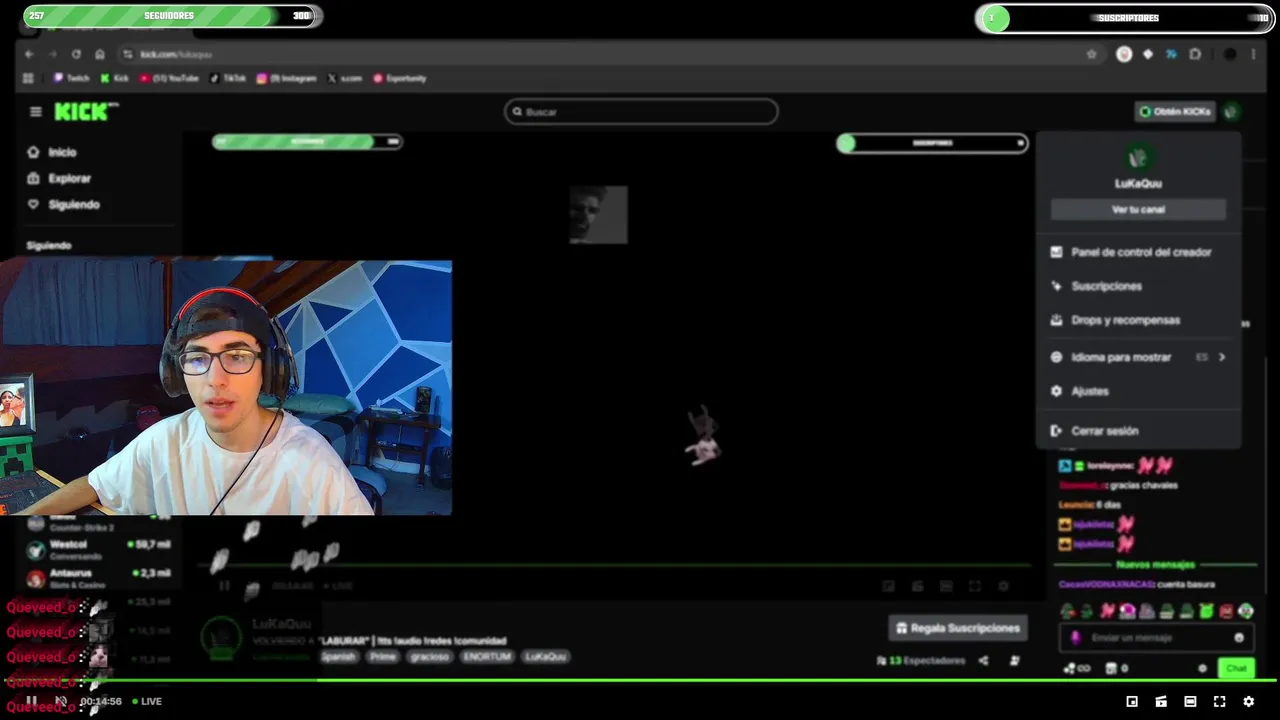
Task: Click the Prime tag
Action: click(383, 657)
